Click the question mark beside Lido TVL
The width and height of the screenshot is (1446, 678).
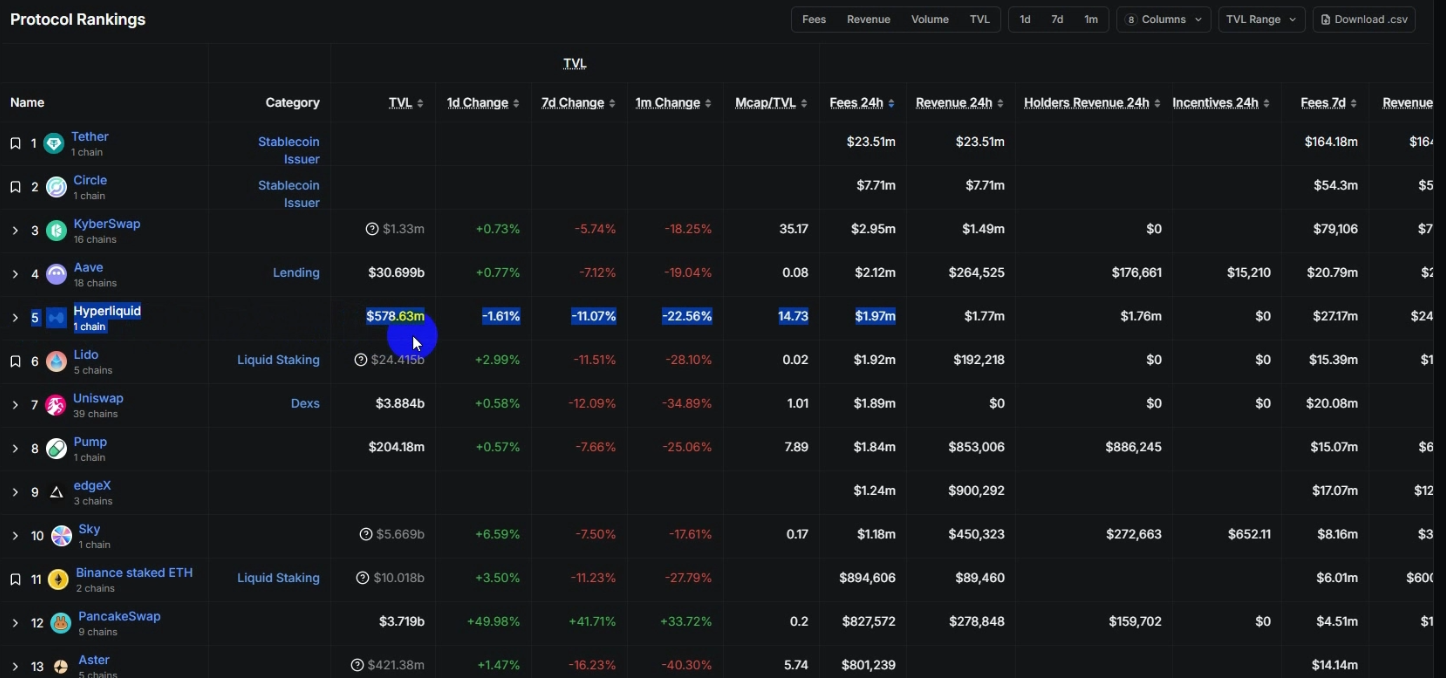click(361, 360)
